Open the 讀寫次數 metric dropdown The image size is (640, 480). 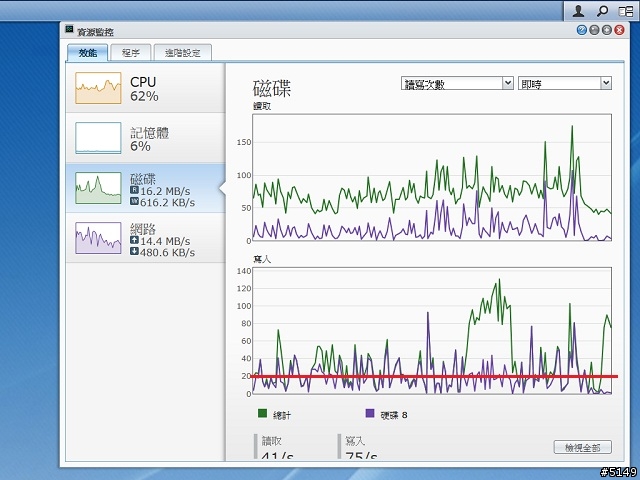[x=457, y=83]
